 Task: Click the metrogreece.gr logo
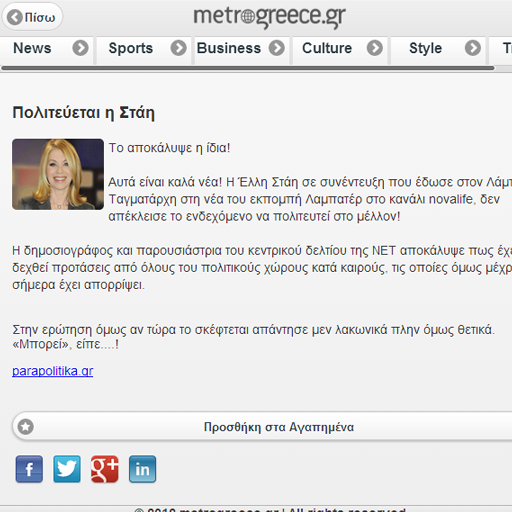(x=269, y=17)
